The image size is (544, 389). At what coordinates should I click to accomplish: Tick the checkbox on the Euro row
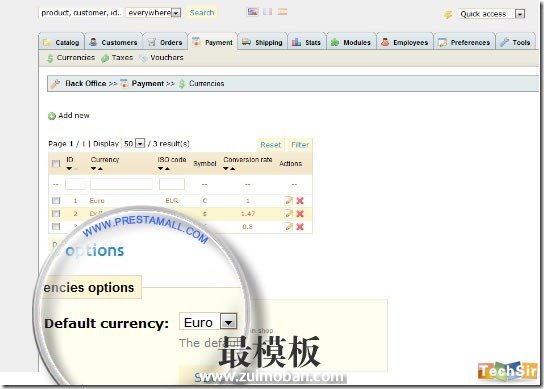pyautogui.click(x=56, y=201)
